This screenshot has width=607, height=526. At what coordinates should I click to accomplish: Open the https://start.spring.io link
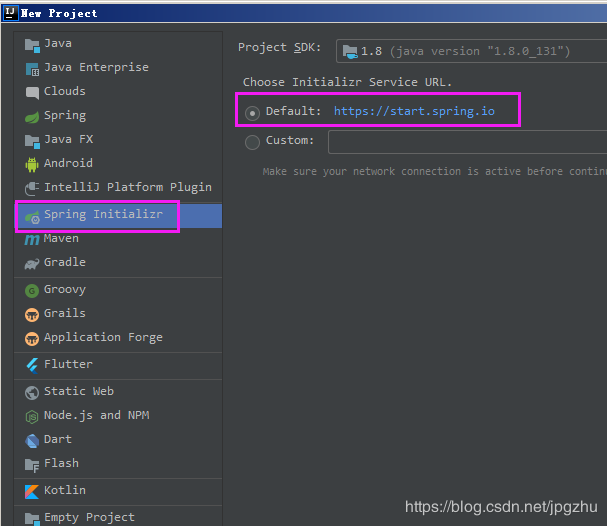(414, 111)
